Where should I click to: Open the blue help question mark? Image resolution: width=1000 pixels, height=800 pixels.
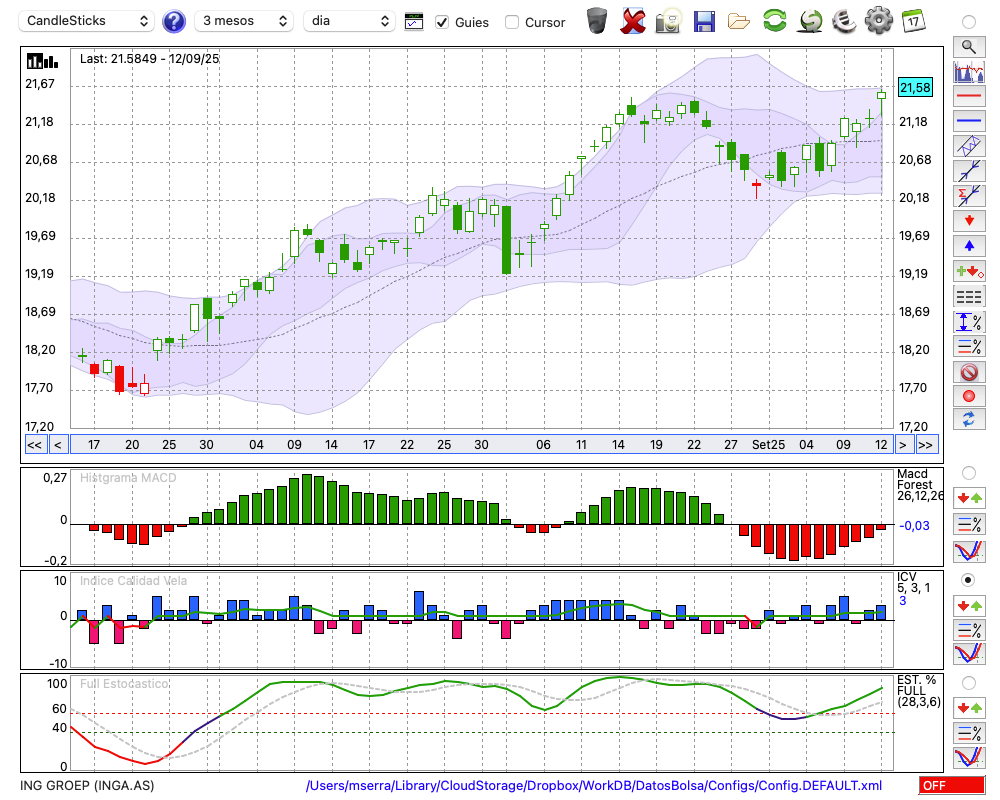click(x=173, y=22)
